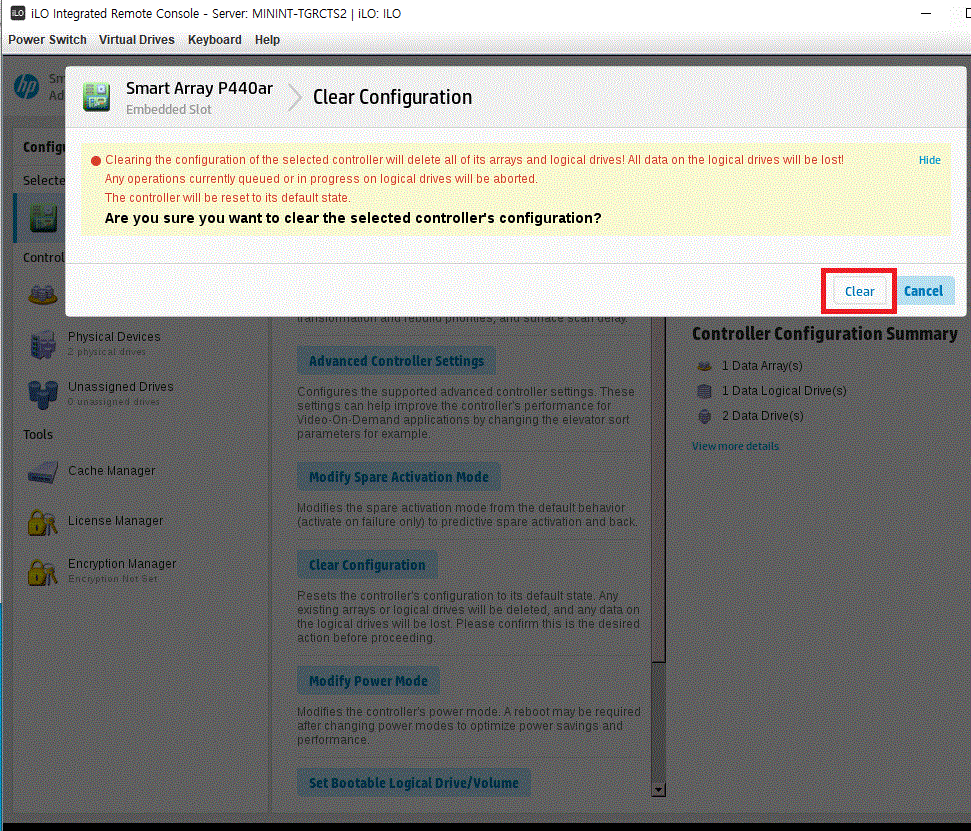This screenshot has height=831, width=971.
Task: Click the arrays icon under Controller Devices
Action: click(43, 294)
